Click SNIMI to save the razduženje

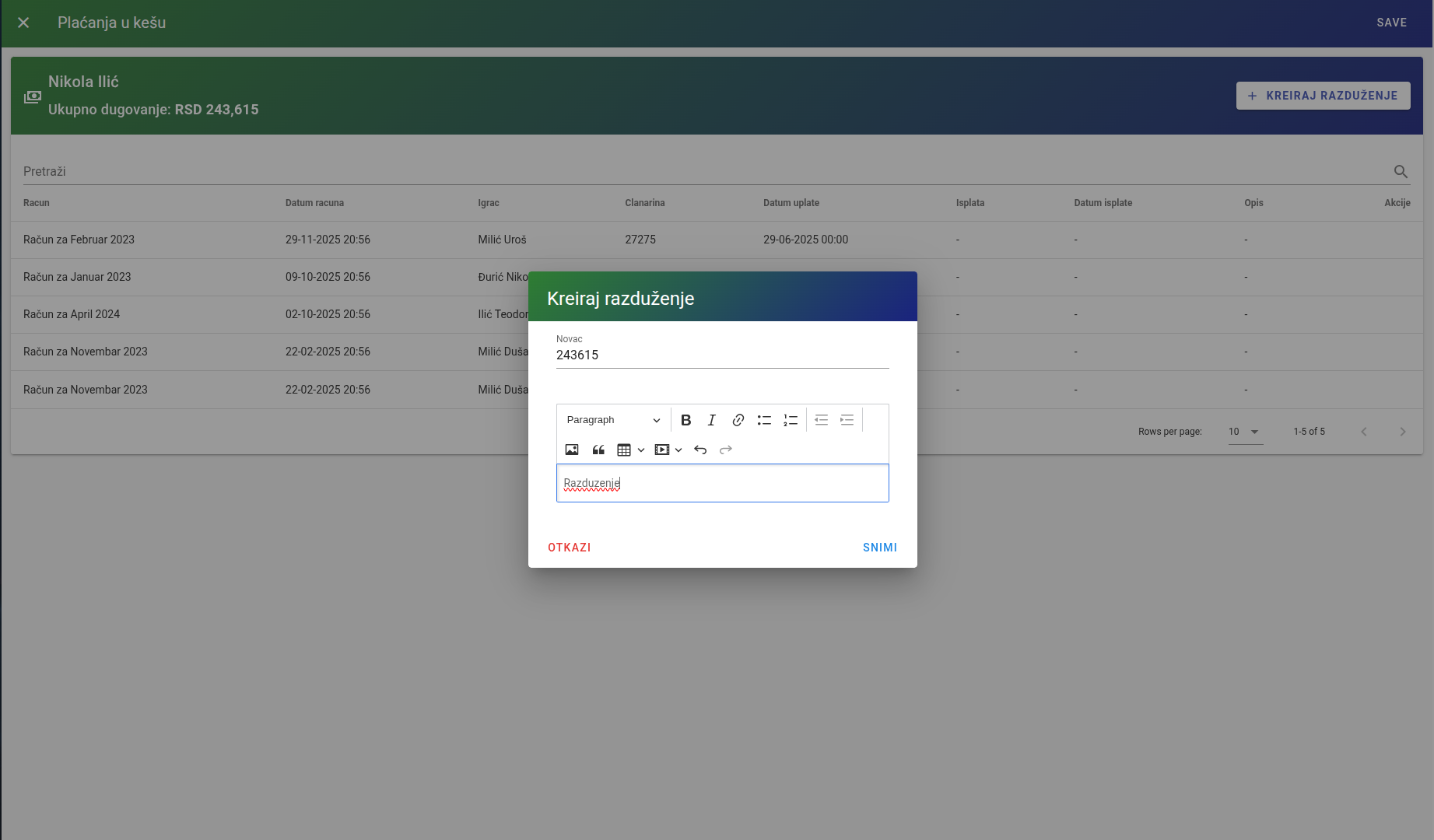879,548
